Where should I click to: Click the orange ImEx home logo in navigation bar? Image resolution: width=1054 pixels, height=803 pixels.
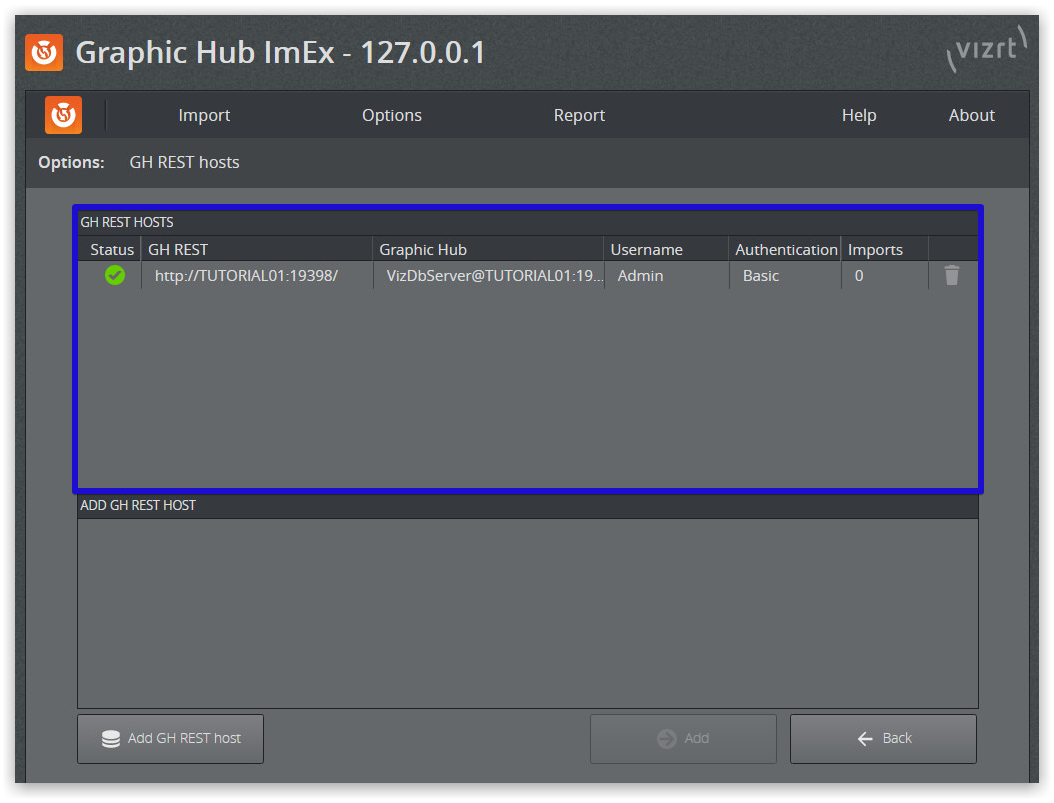point(63,115)
